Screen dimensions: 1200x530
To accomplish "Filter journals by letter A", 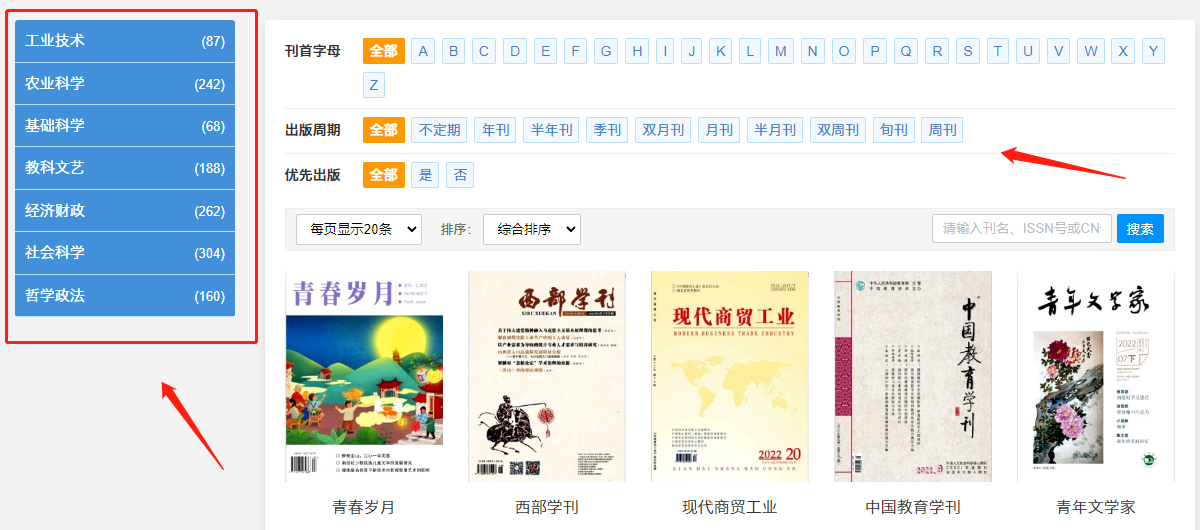I will coord(424,51).
